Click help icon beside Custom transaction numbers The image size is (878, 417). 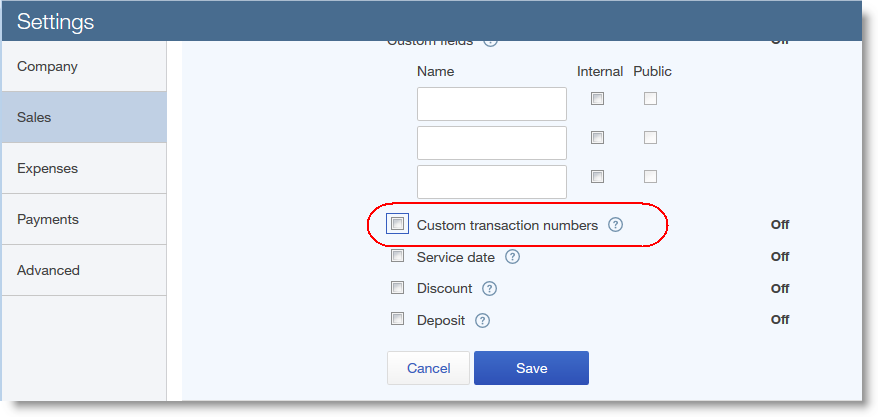click(x=615, y=225)
